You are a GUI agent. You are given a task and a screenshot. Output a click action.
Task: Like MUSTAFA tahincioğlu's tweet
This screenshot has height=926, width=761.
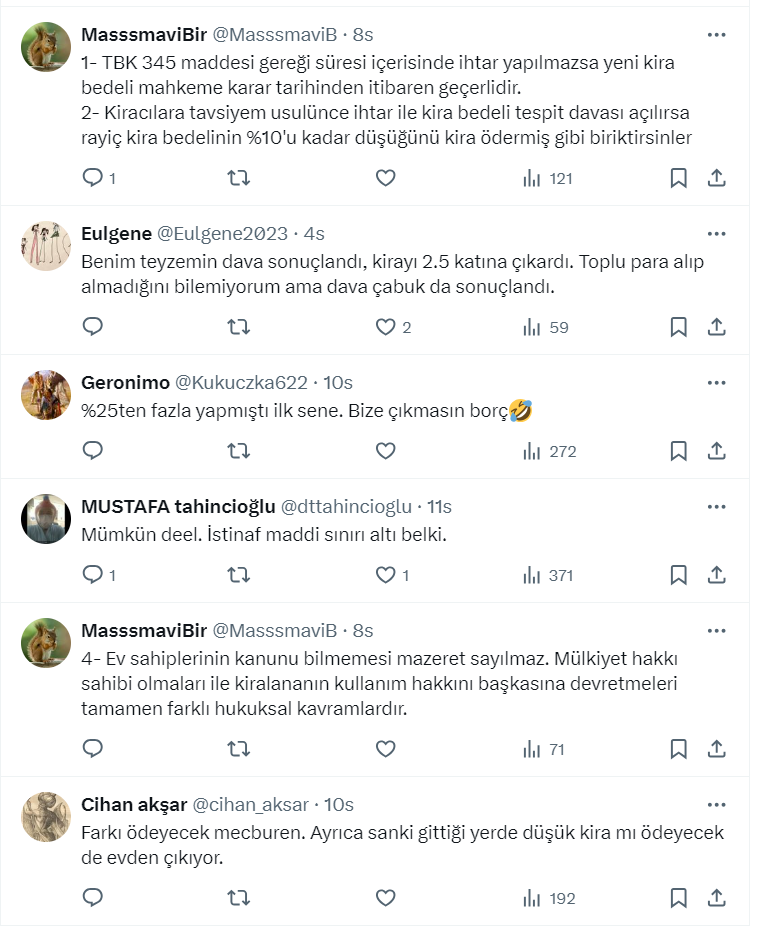pos(386,575)
